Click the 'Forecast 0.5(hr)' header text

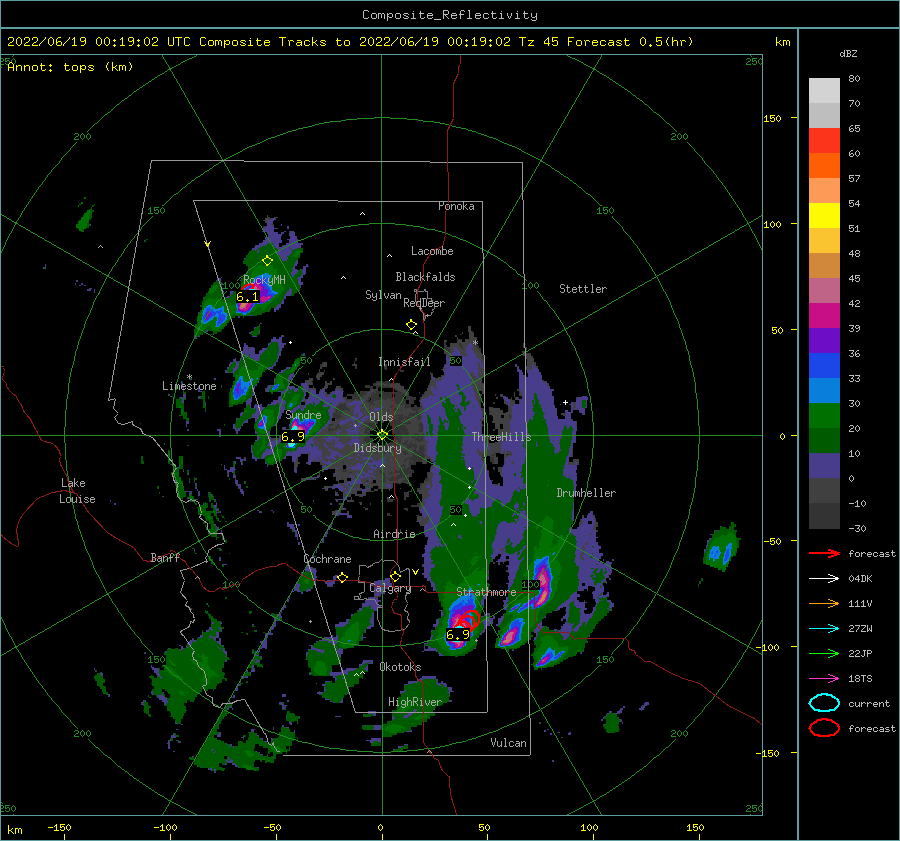(x=630, y=42)
